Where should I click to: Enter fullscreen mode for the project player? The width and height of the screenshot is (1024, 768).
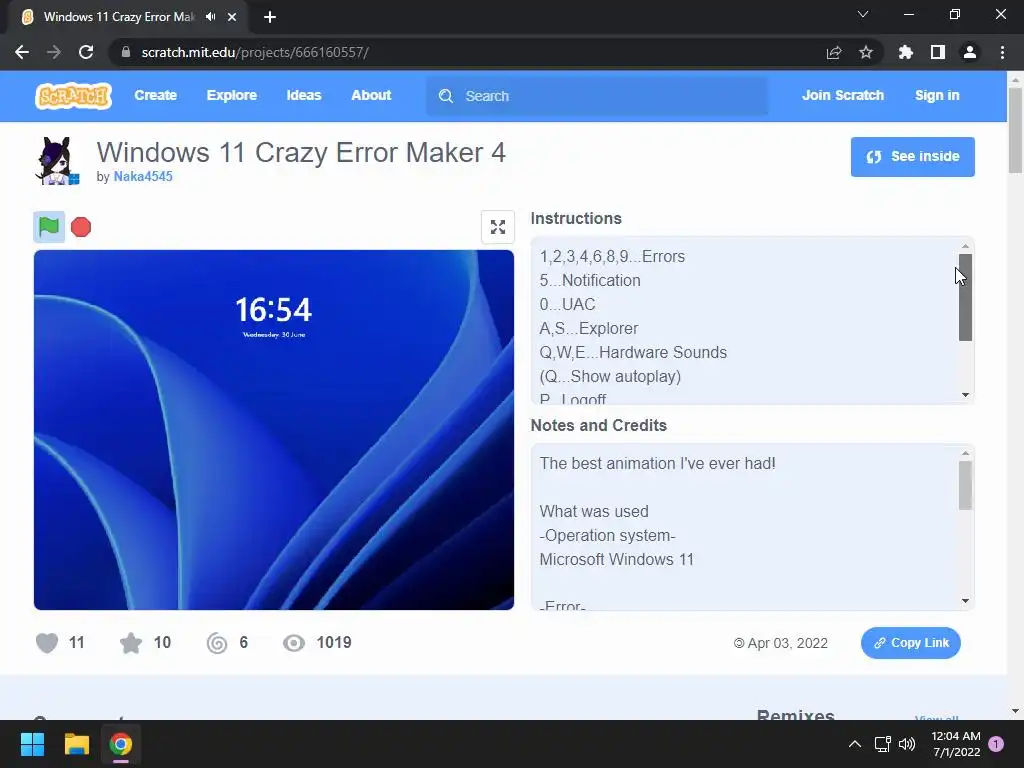coord(498,227)
